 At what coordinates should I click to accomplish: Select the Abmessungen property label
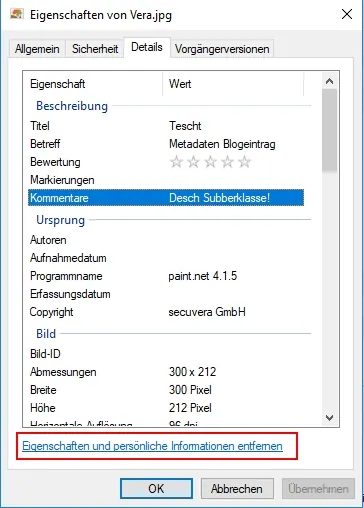click(63, 372)
